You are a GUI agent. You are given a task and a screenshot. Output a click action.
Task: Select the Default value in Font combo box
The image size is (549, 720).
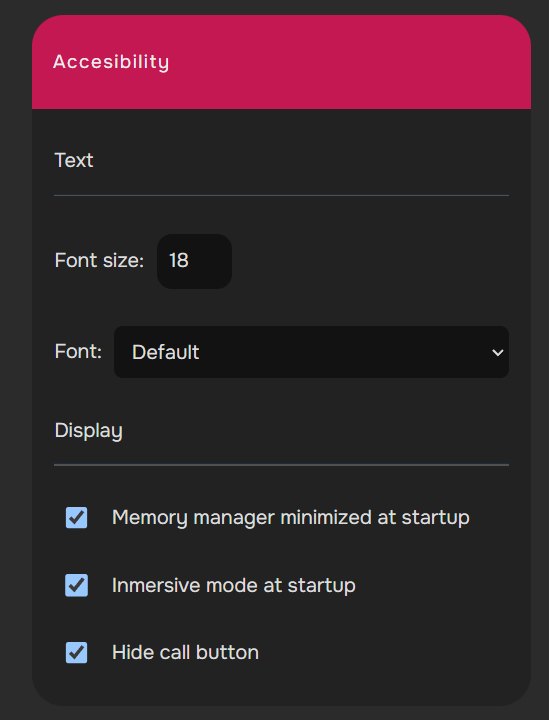166,353
